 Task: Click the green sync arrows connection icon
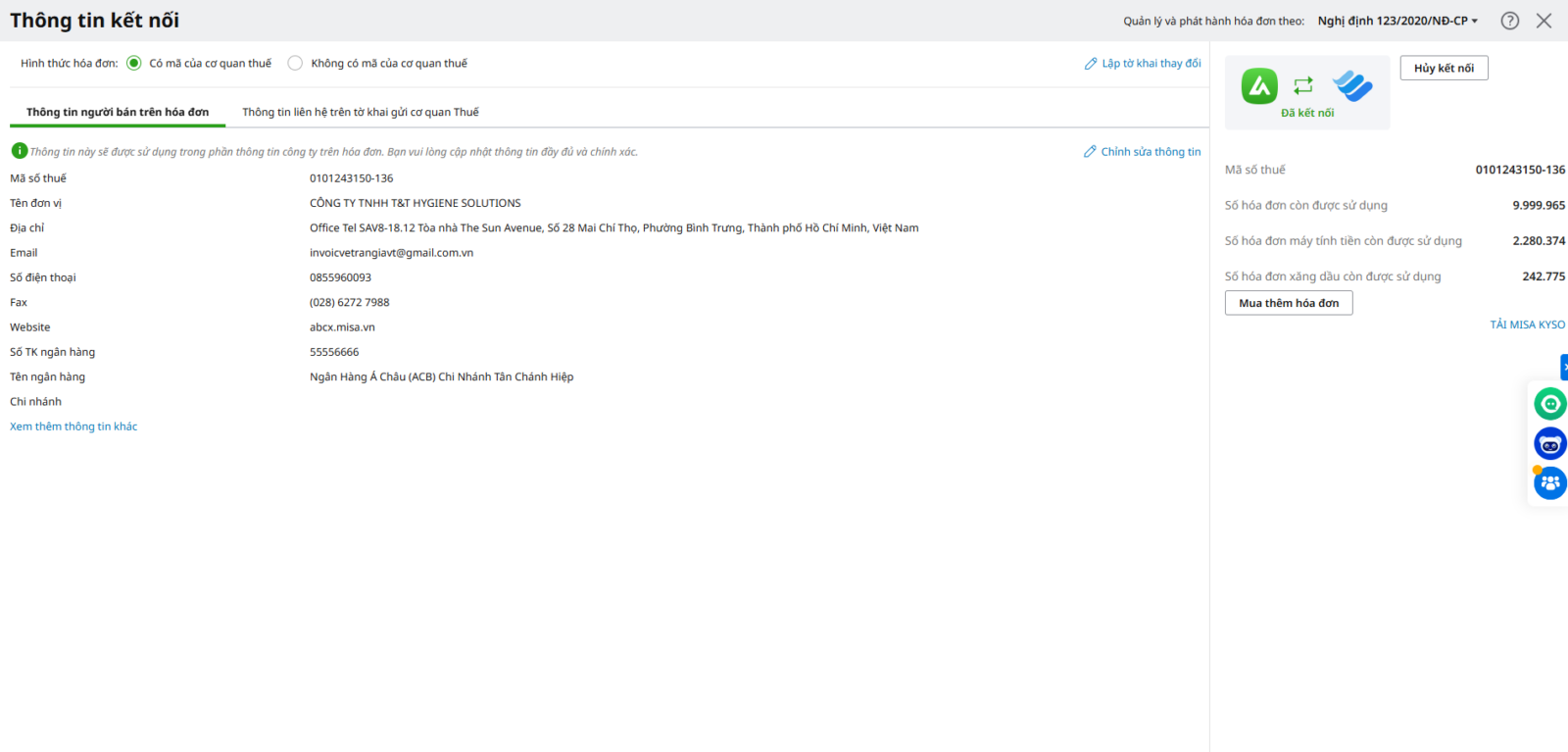1303,86
